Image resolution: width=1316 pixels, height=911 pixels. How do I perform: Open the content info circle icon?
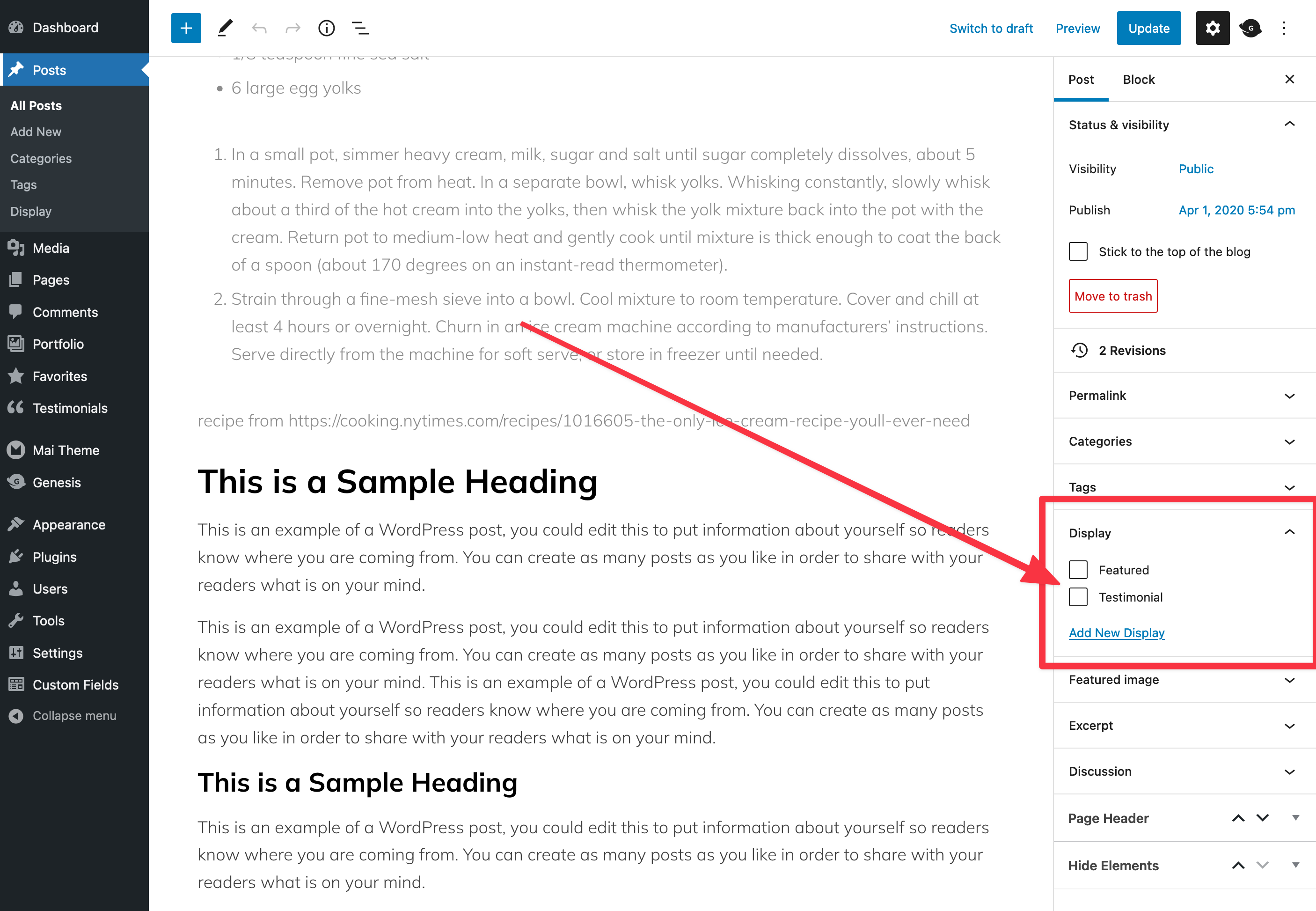click(x=327, y=28)
